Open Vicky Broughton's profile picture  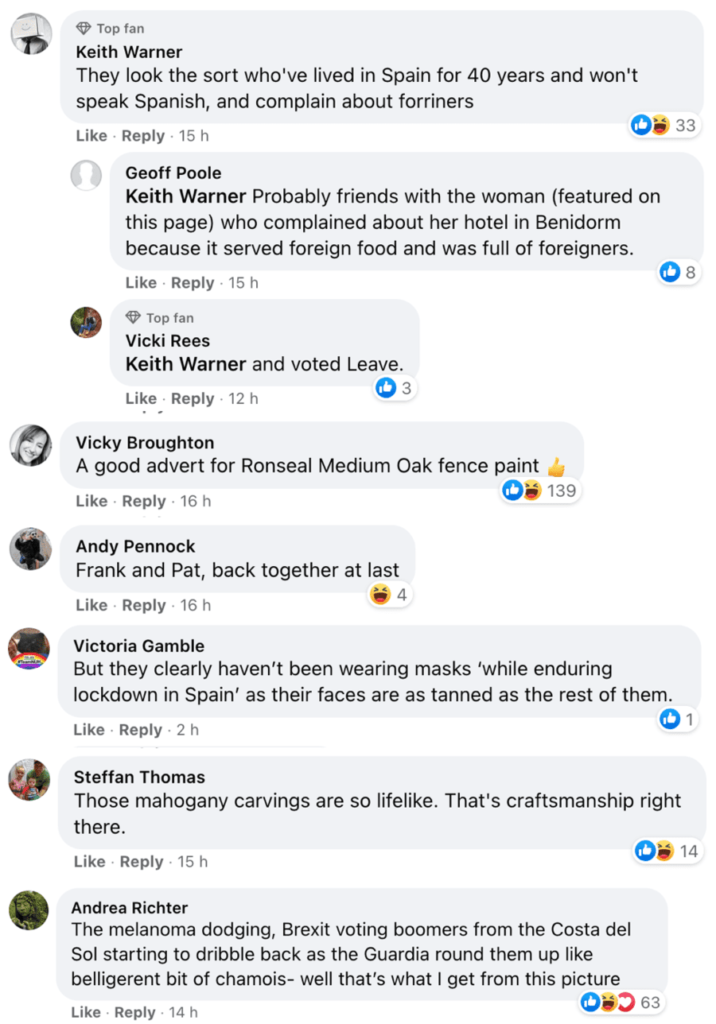(x=30, y=445)
